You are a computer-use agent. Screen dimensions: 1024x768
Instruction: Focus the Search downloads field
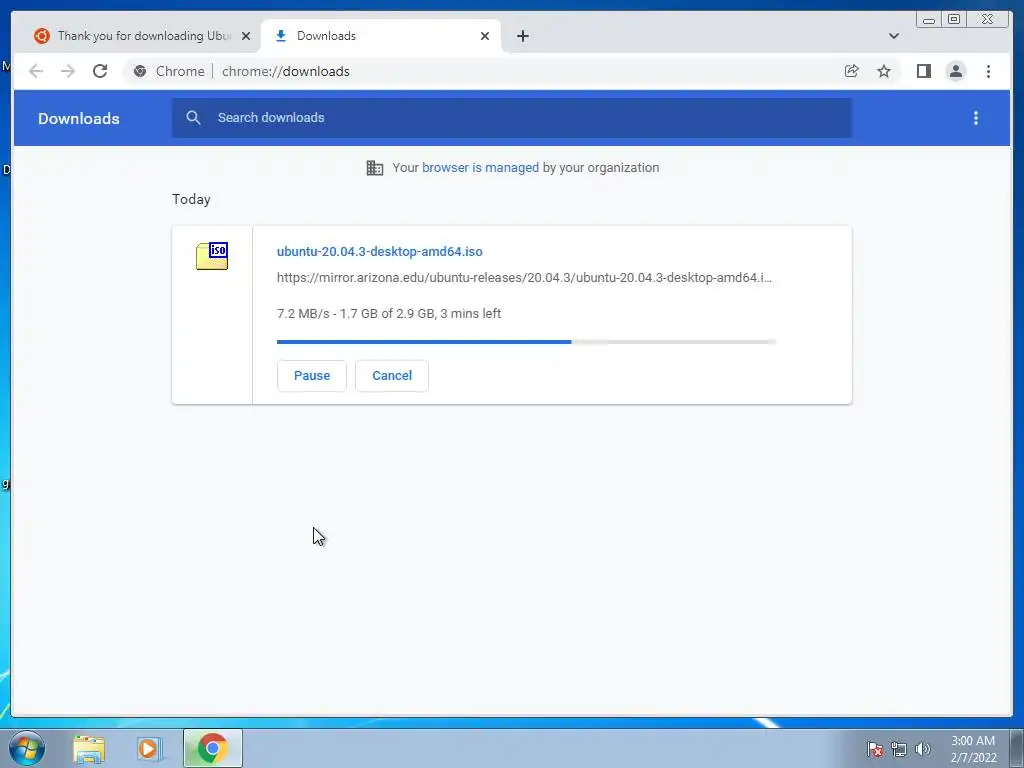(512, 118)
